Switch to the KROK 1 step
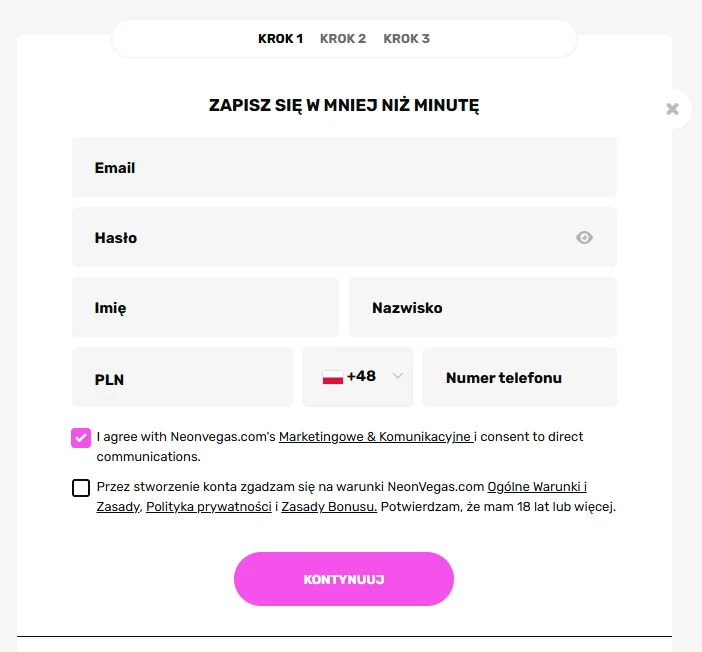Screen dimensions: 702x652 point(280,39)
